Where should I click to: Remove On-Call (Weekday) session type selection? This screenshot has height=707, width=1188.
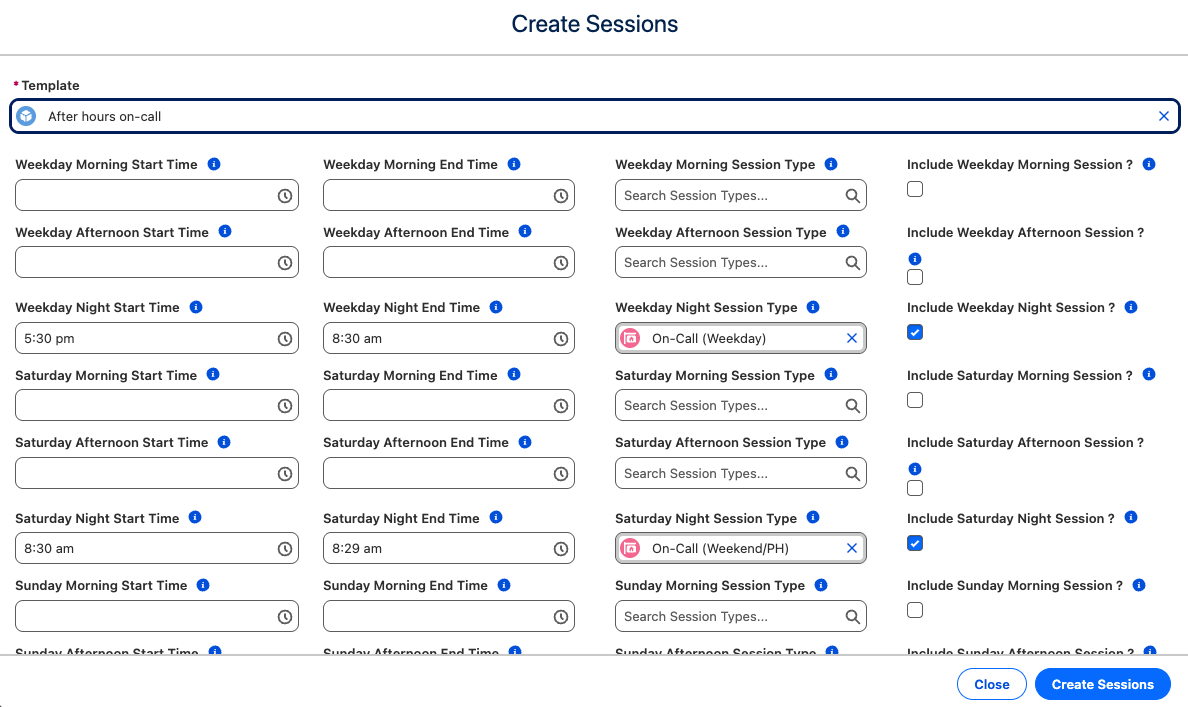pyautogui.click(x=852, y=339)
